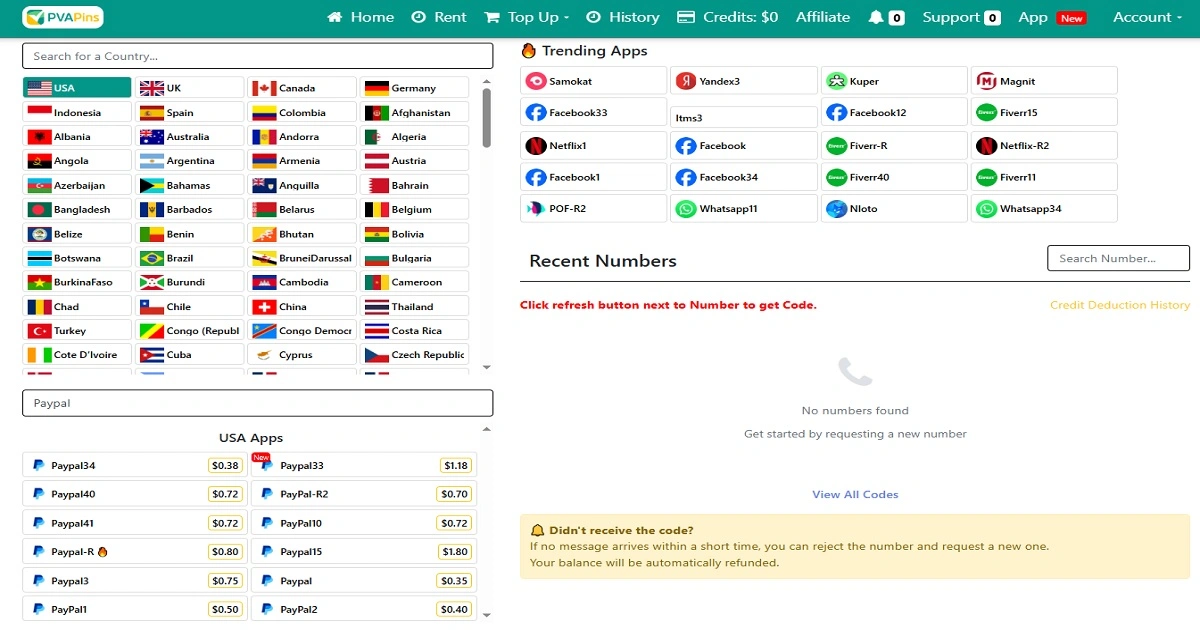
Task: Select Paypal41 app
Action: (134, 523)
